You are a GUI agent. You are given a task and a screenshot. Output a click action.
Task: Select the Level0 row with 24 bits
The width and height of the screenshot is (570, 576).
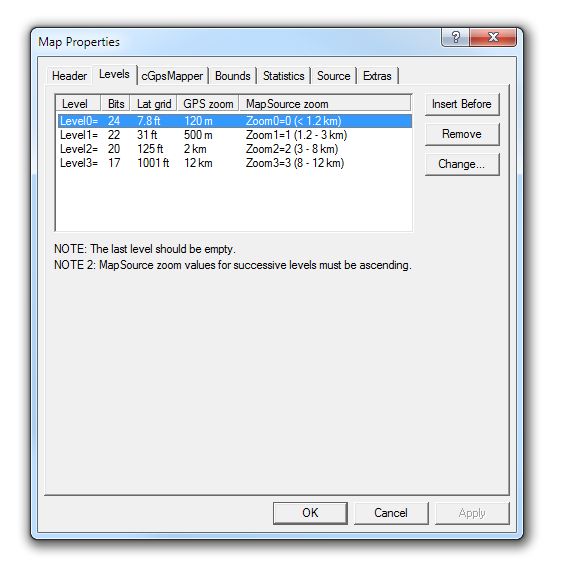click(235, 121)
